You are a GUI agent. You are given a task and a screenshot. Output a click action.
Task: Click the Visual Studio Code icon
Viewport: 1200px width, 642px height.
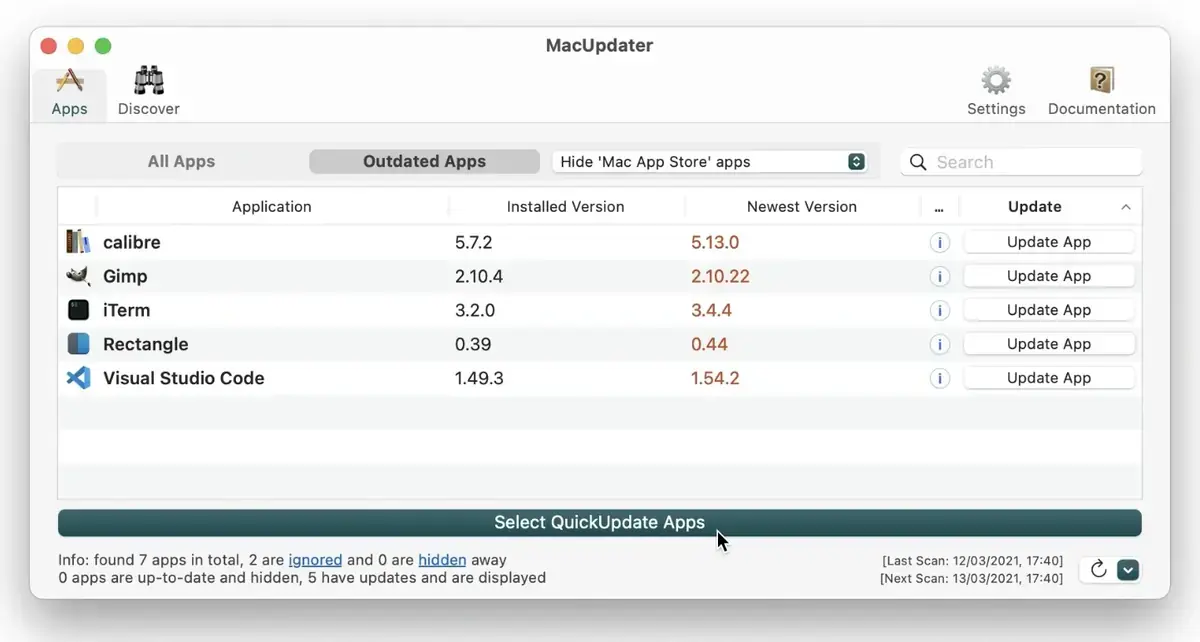(79, 377)
